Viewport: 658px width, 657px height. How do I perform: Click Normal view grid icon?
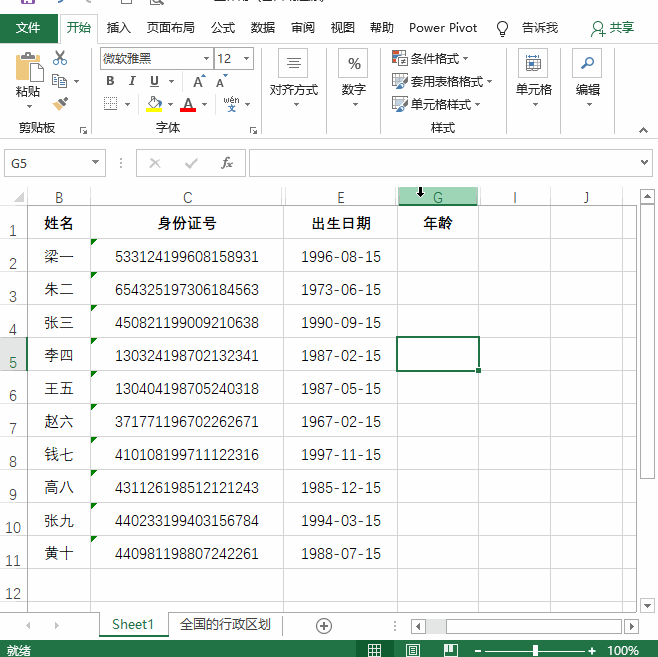tap(374, 650)
